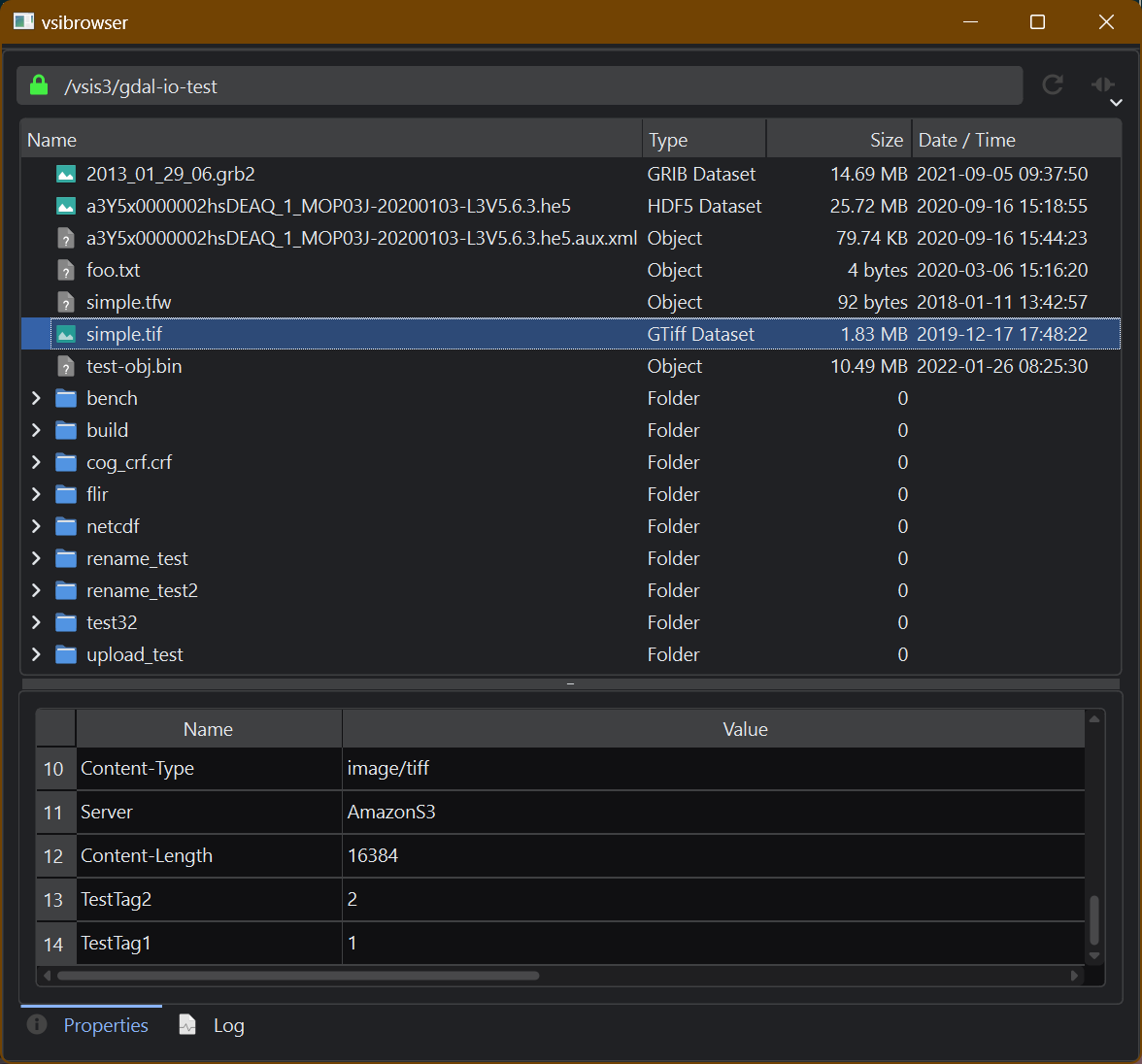
Task: Click the folder icon beside netcdf
Action: (65, 525)
